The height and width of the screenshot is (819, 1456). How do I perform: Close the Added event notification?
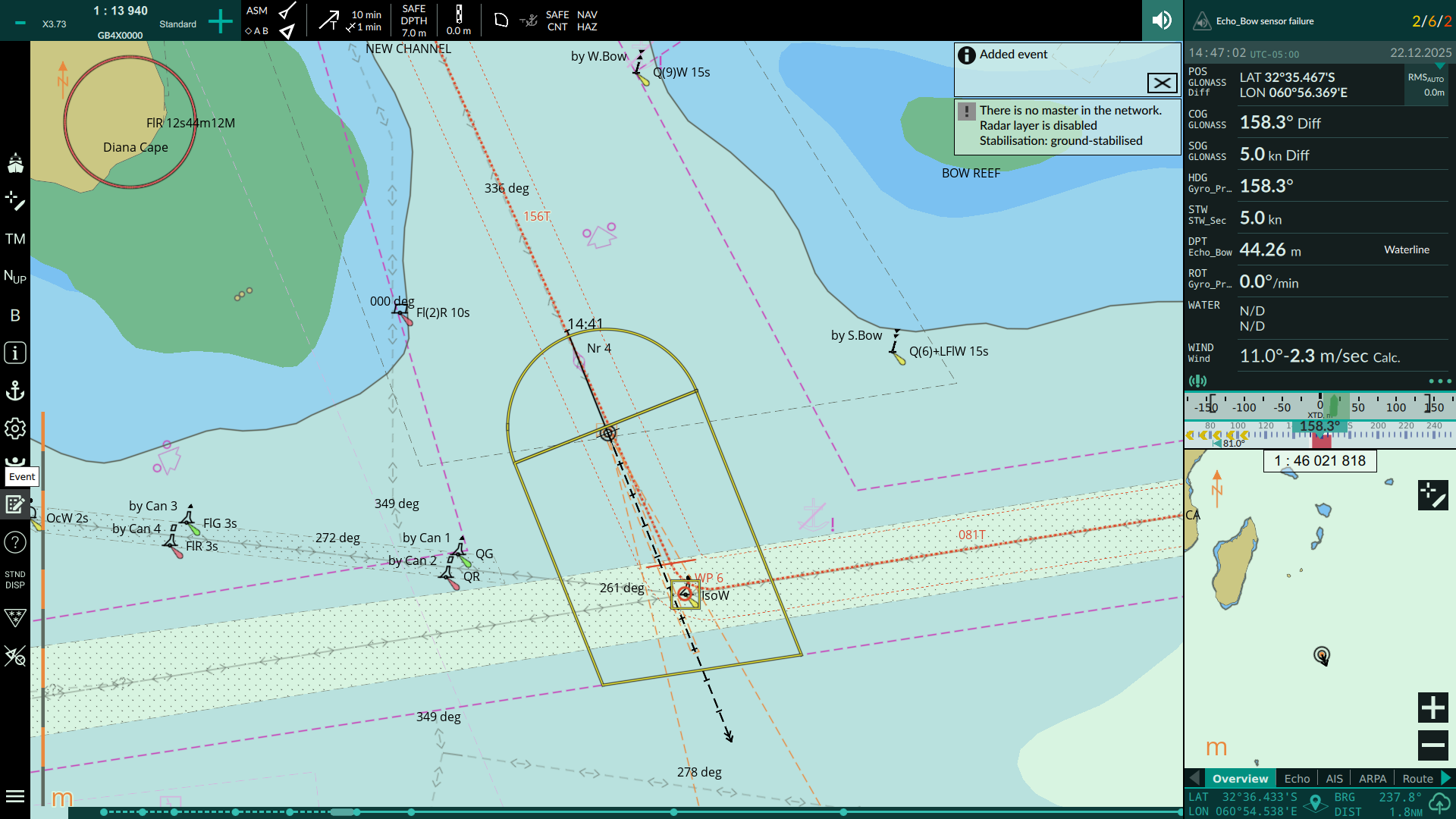[x=1162, y=83]
